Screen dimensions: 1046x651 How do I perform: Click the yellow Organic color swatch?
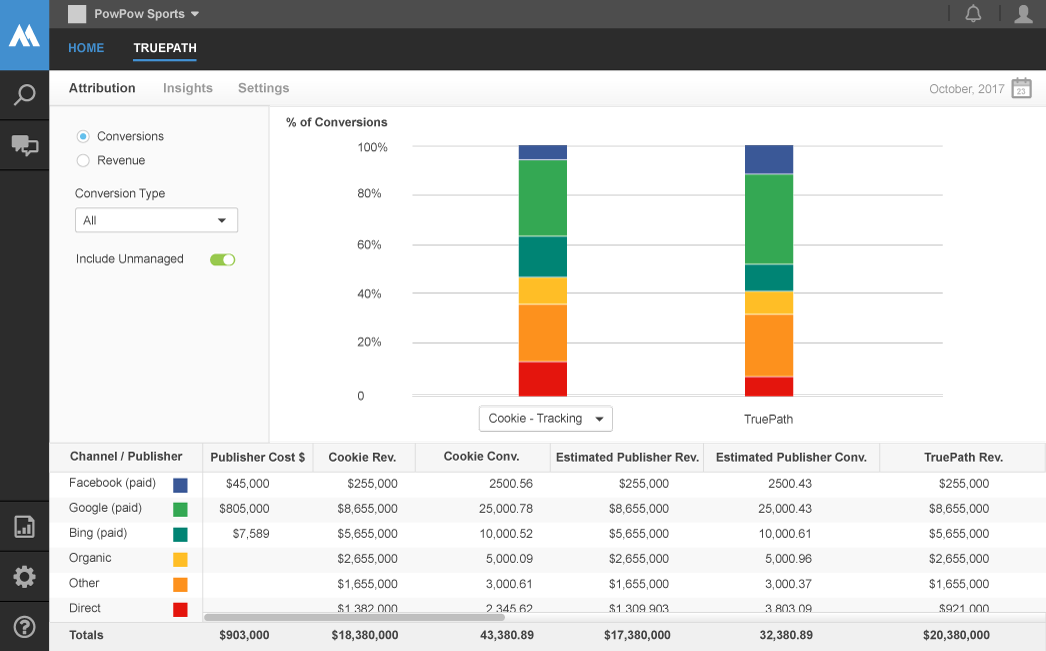point(180,560)
